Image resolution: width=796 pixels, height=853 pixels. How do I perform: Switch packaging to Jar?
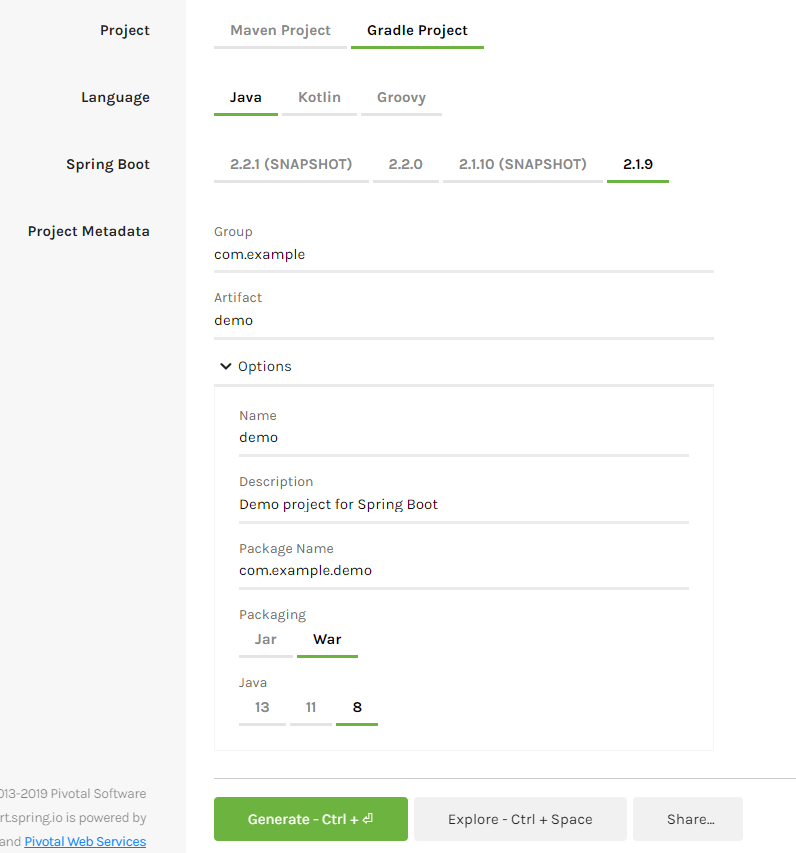265,638
